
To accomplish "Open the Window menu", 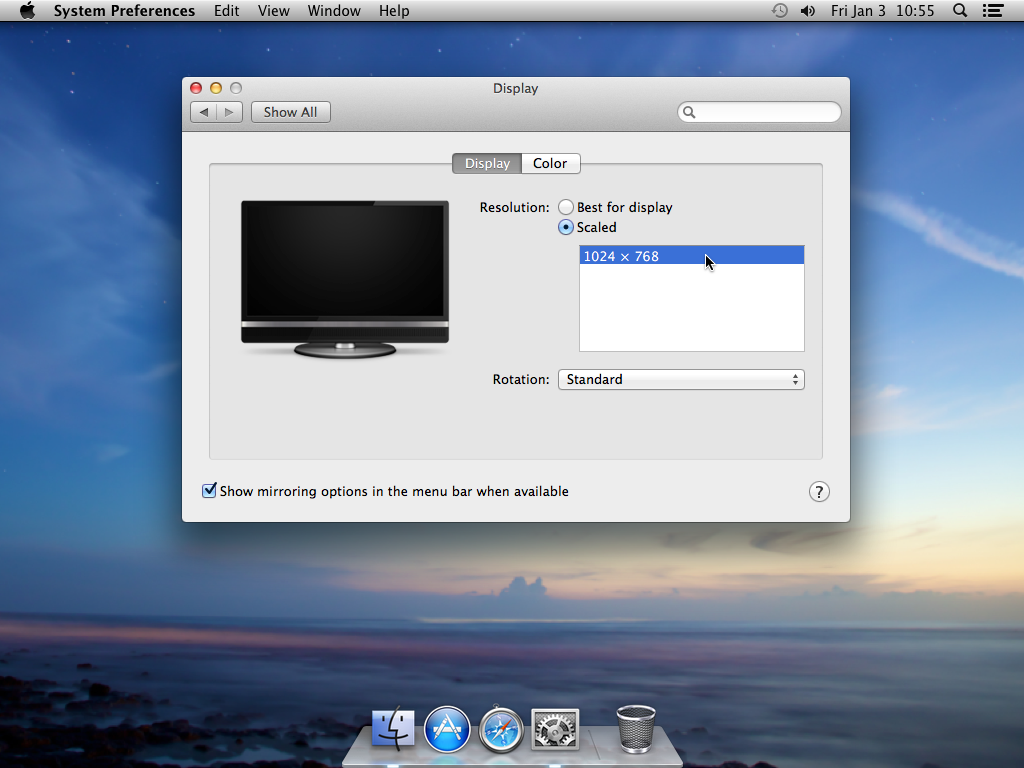I will pos(334,10).
